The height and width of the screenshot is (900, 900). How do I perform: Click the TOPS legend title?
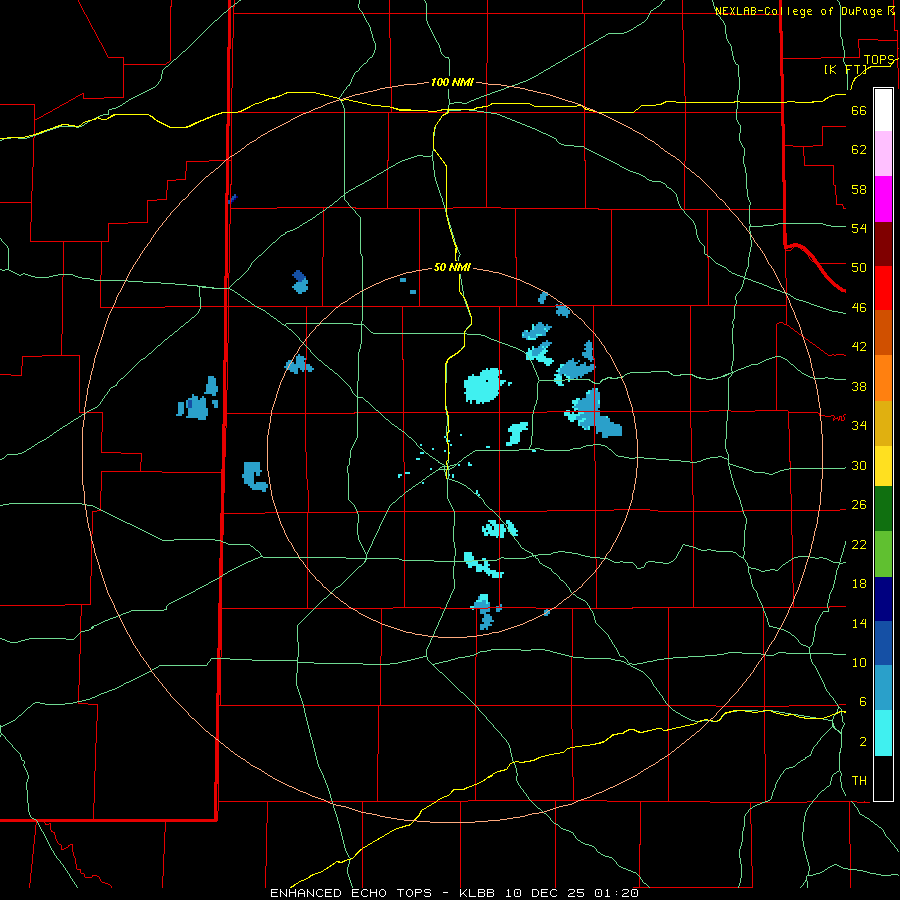[879, 60]
